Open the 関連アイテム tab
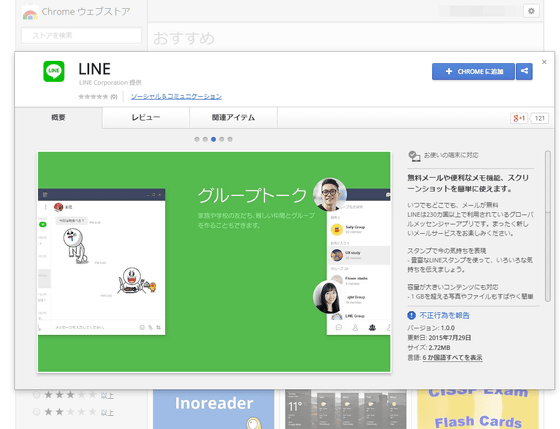560x429 pixels. (x=233, y=118)
